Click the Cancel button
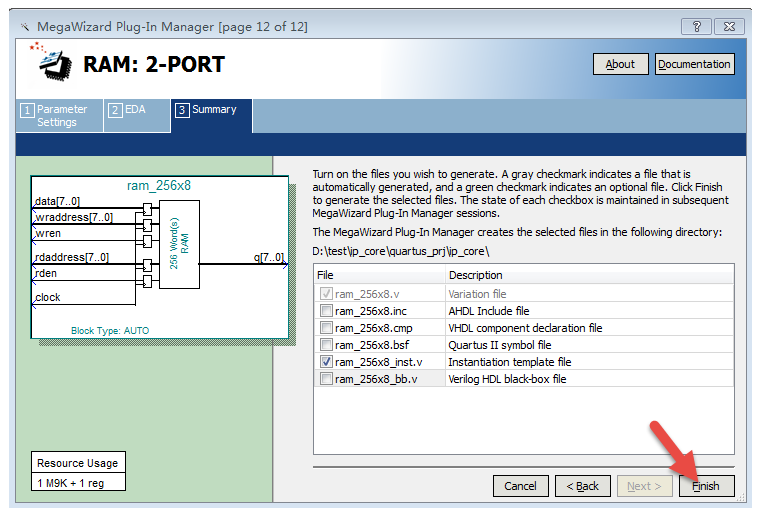Screen dimensions: 760x514 pyautogui.click(x=520, y=486)
